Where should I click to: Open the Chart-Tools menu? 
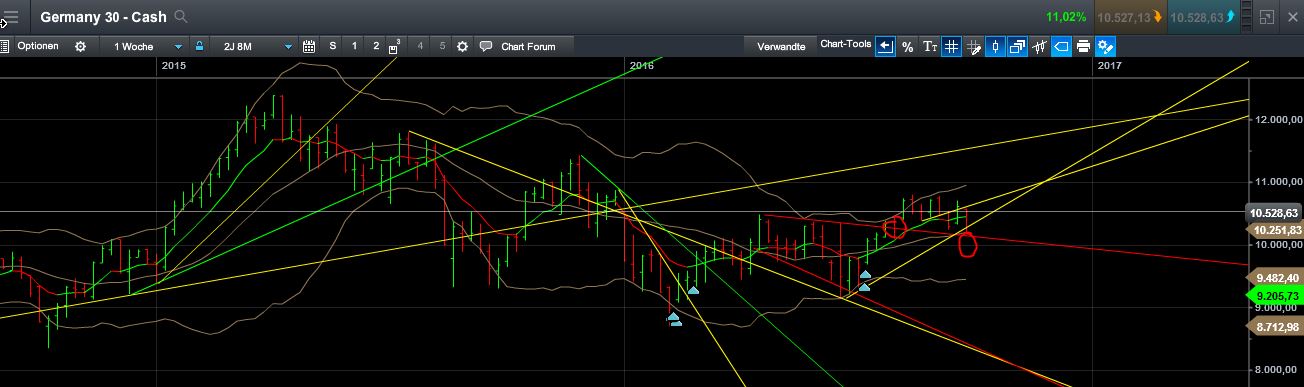click(845, 44)
